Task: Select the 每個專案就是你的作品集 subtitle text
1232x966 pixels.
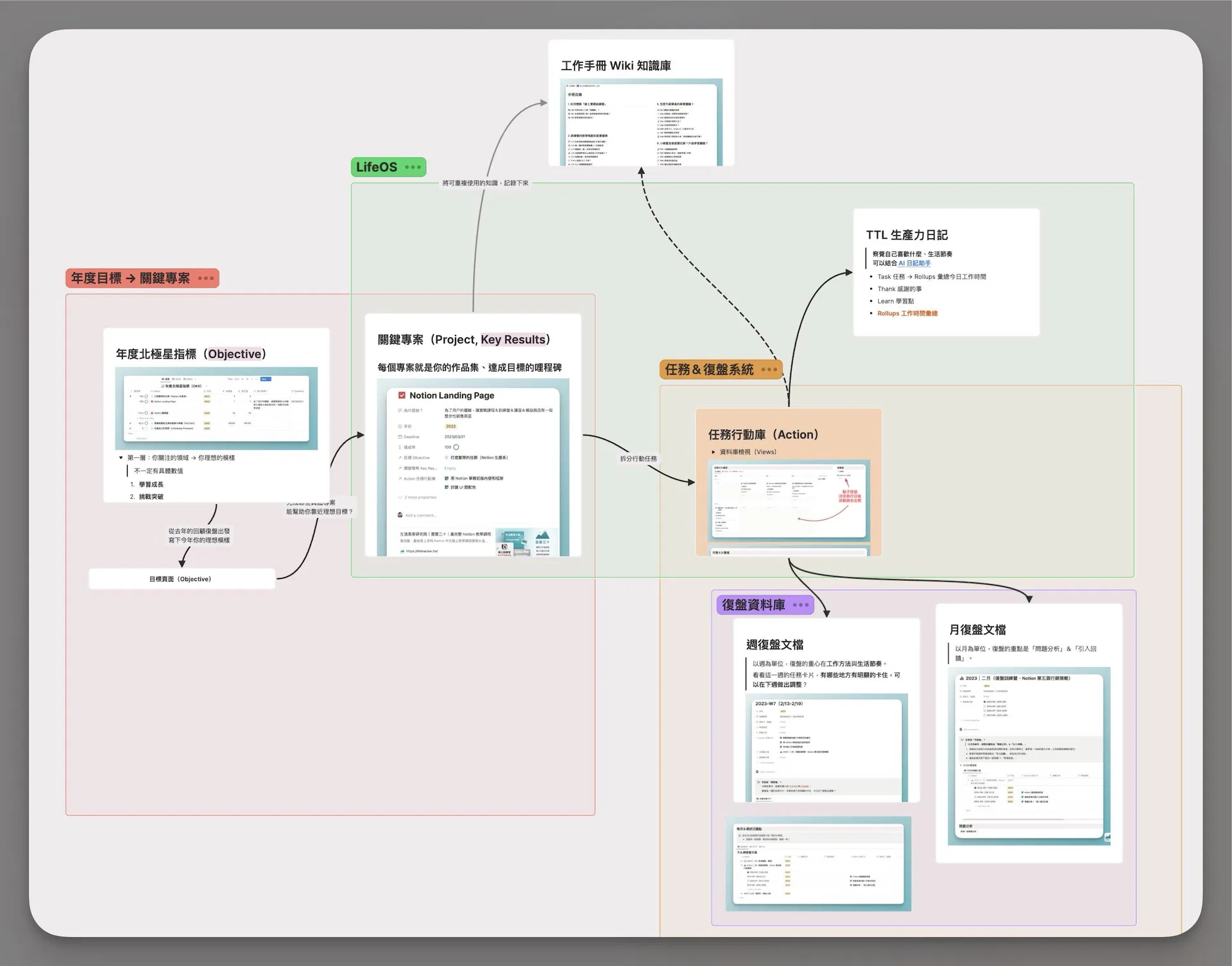Action: [x=469, y=368]
